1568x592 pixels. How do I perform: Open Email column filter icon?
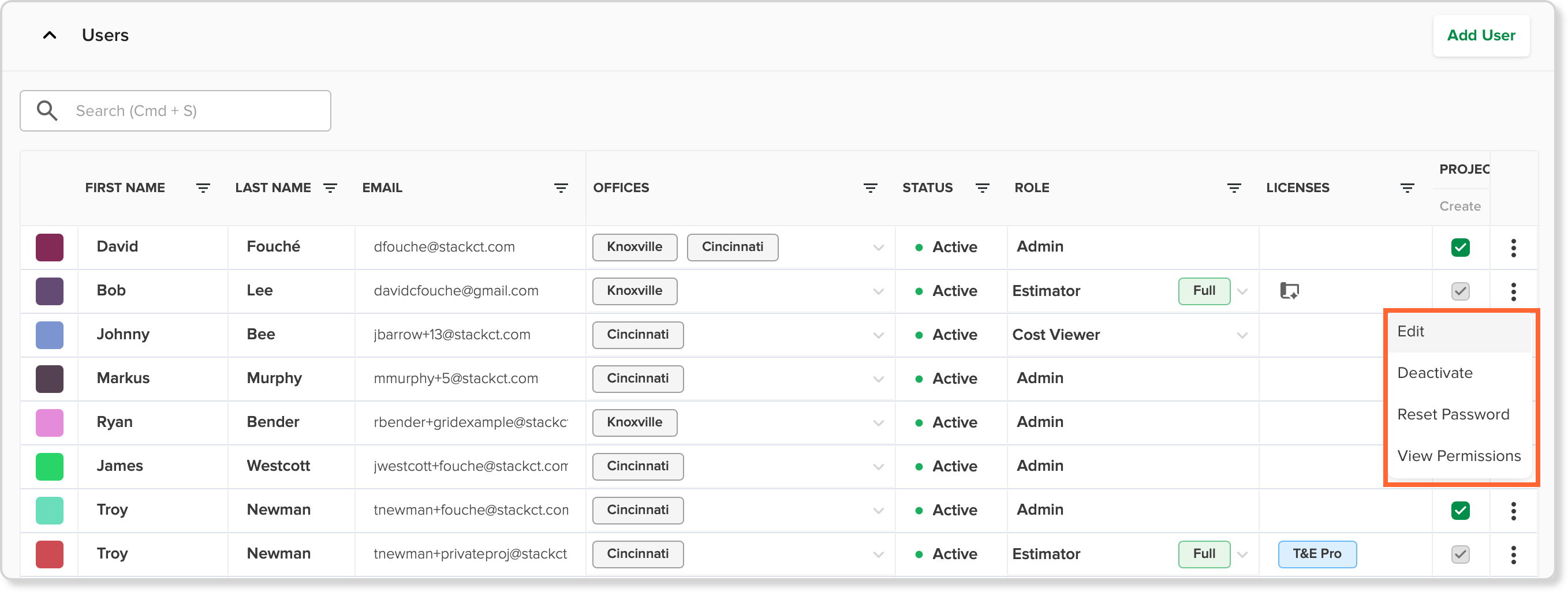(x=561, y=188)
